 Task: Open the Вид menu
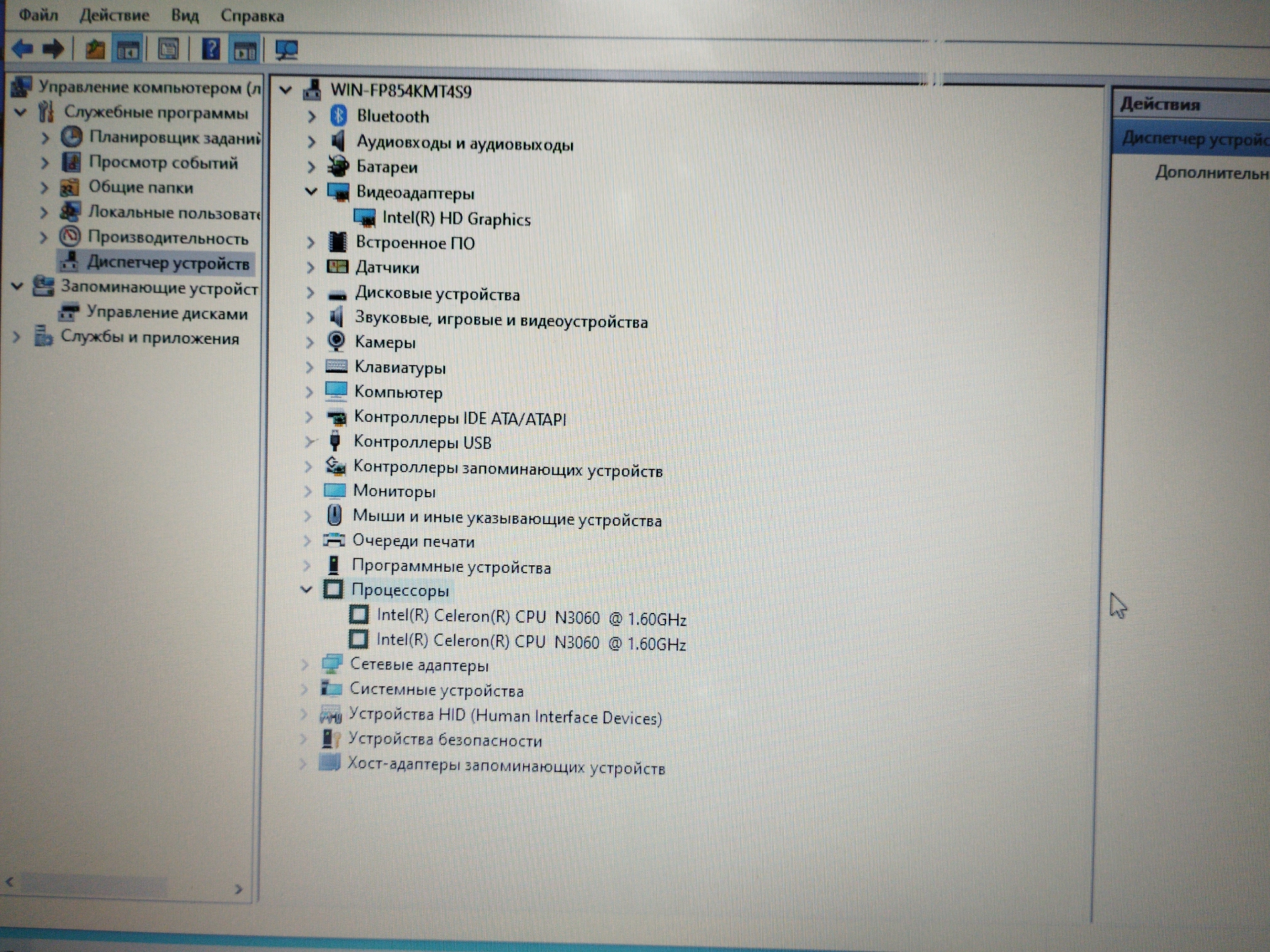click(x=185, y=15)
